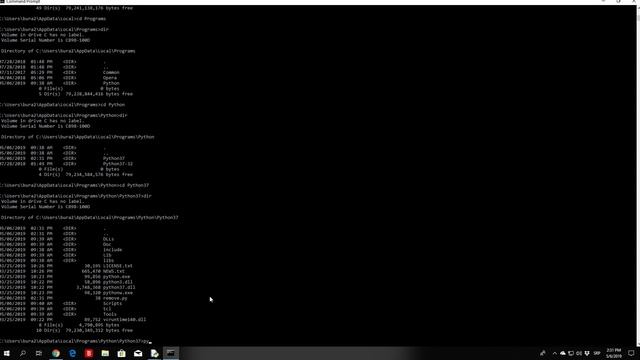Click the python37.dll file entry
Image resolution: width=640 pixels, height=360 pixels.
[x=119, y=287]
